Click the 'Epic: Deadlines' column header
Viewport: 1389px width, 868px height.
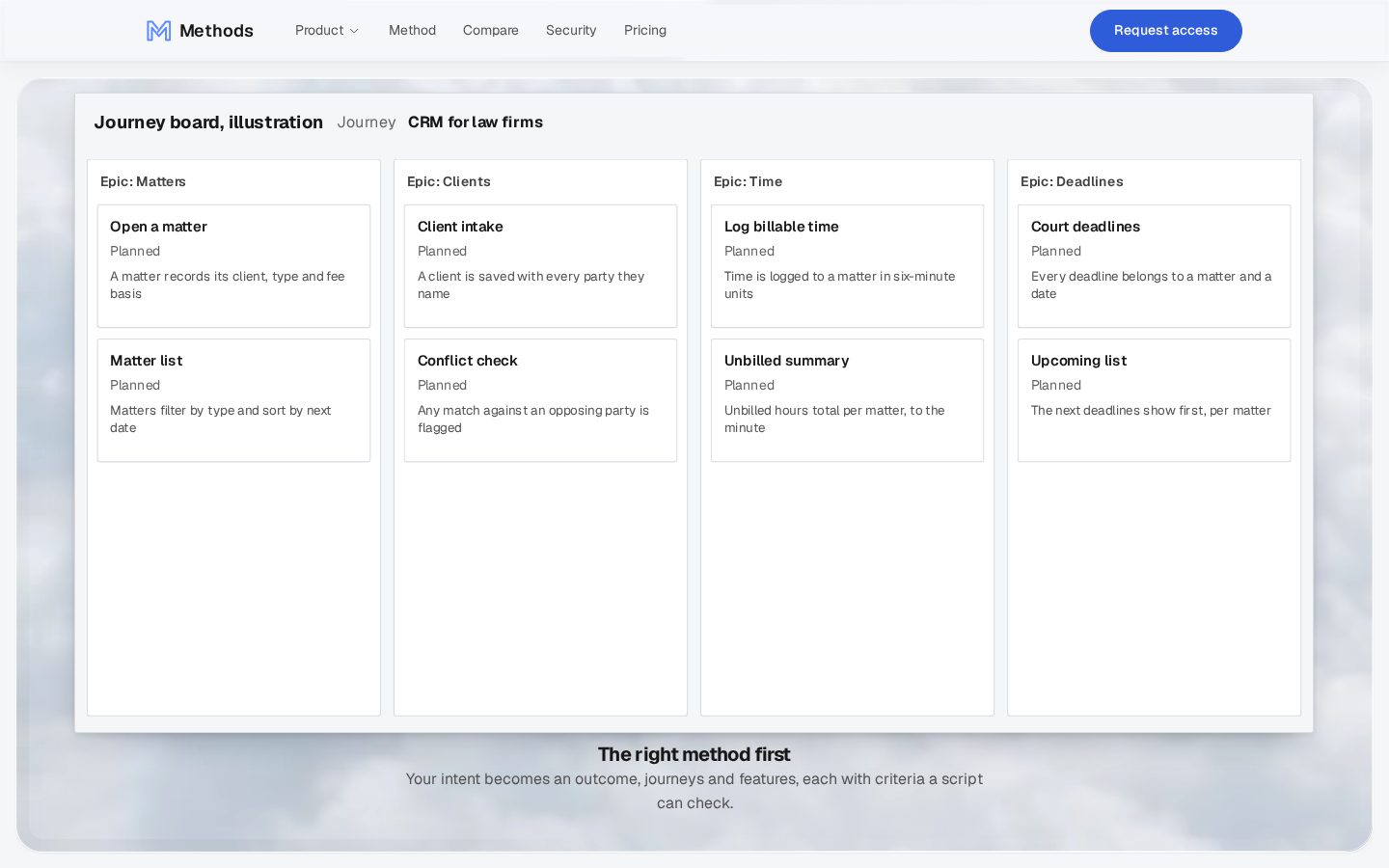1072,181
